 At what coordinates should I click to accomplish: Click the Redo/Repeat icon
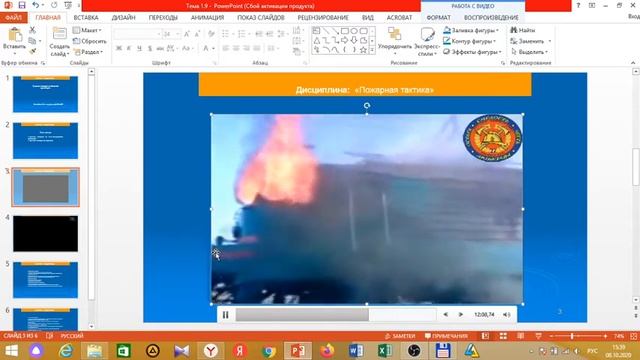[54, 5]
